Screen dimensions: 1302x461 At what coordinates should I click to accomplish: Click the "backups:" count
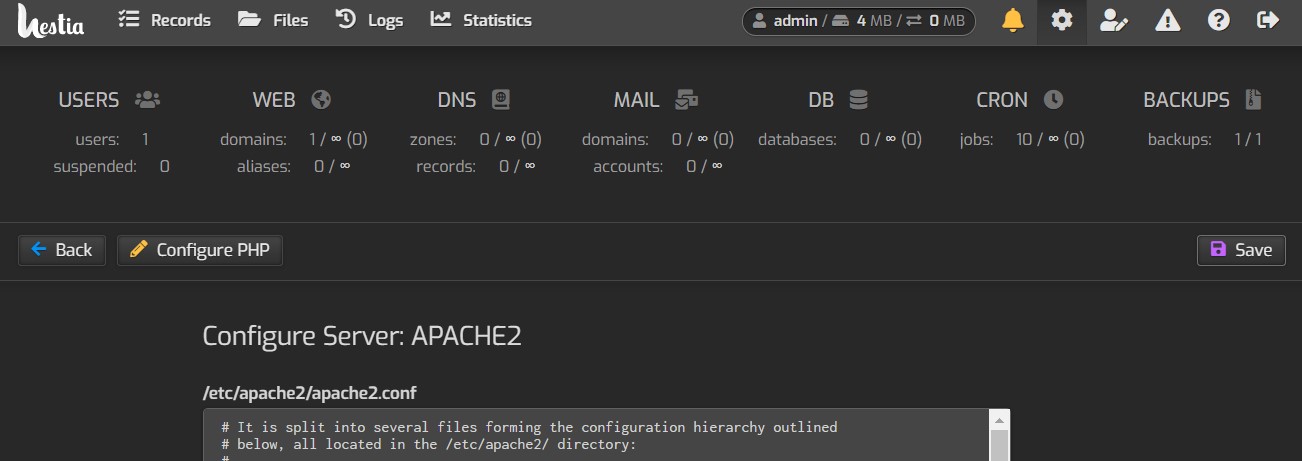pyautogui.click(x=1204, y=140)
